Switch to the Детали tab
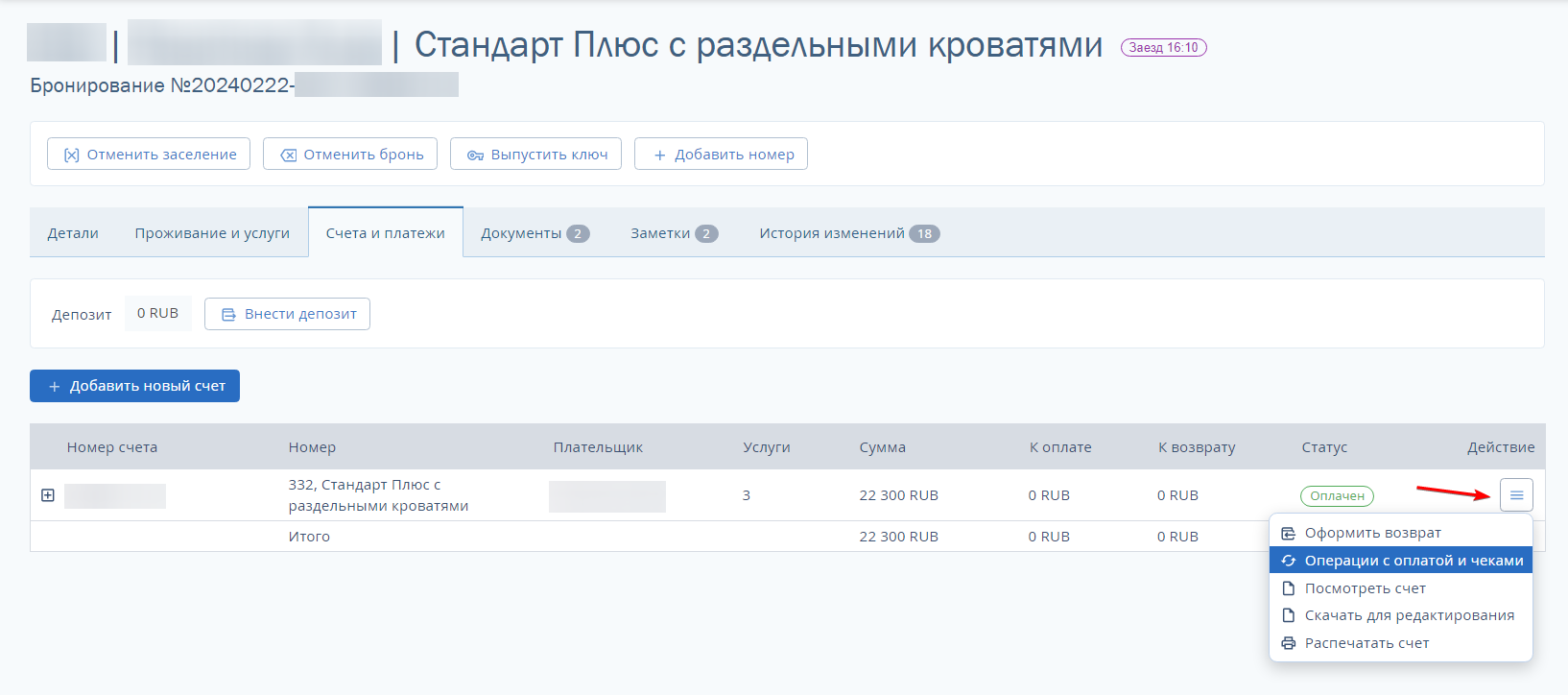1568x695 pixels. tap(73, 233)
